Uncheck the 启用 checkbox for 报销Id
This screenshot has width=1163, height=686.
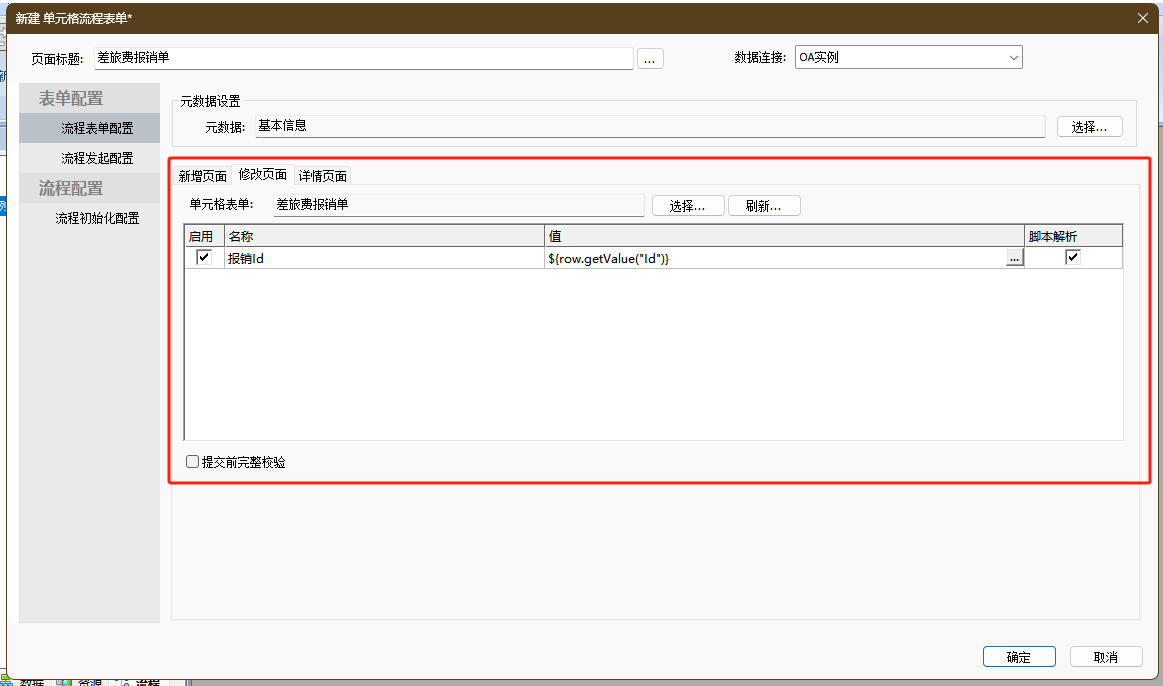pyautogui.click(x=205, y=258)
